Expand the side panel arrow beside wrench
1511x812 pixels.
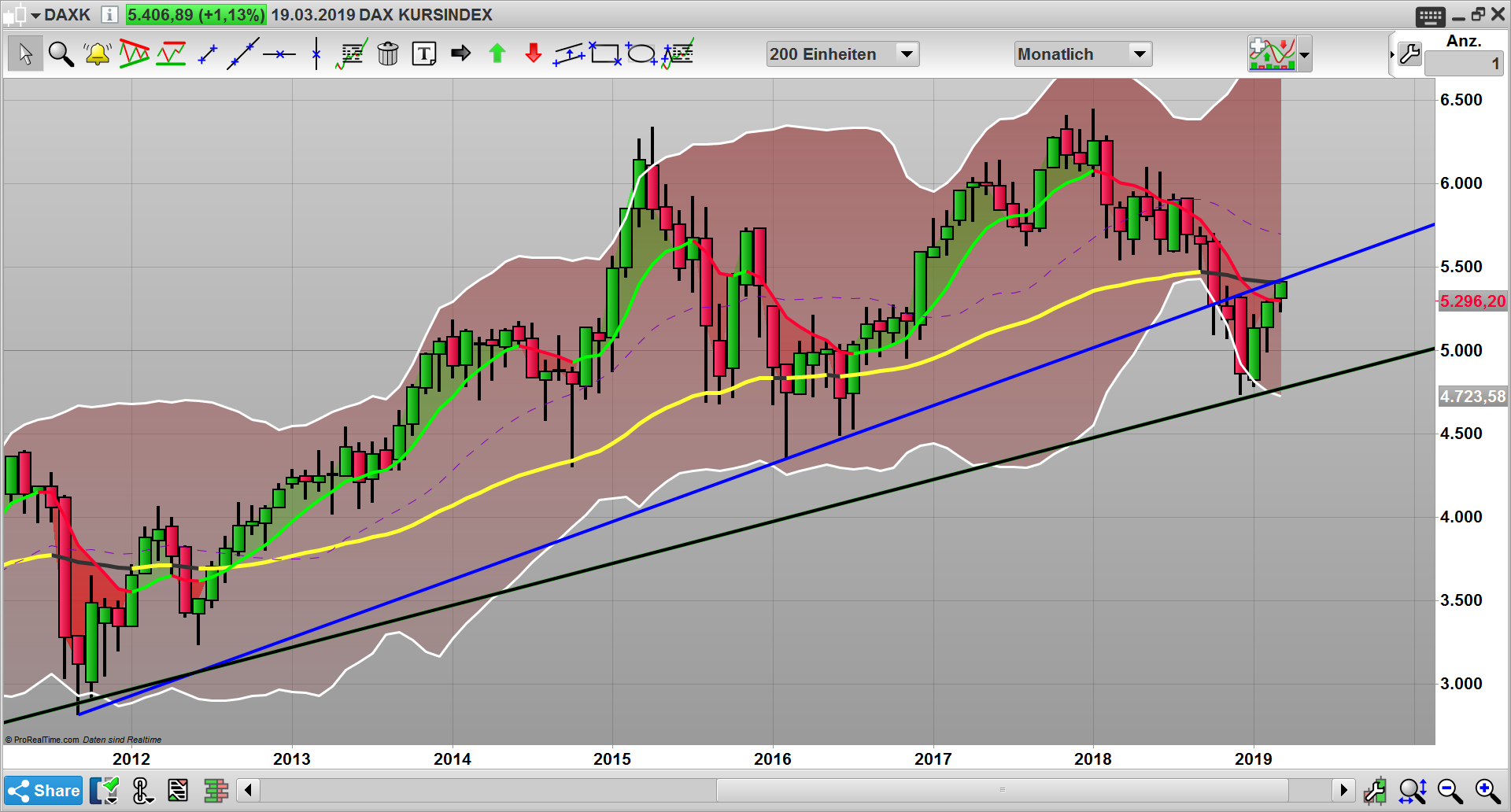(x=1392, y=54)
